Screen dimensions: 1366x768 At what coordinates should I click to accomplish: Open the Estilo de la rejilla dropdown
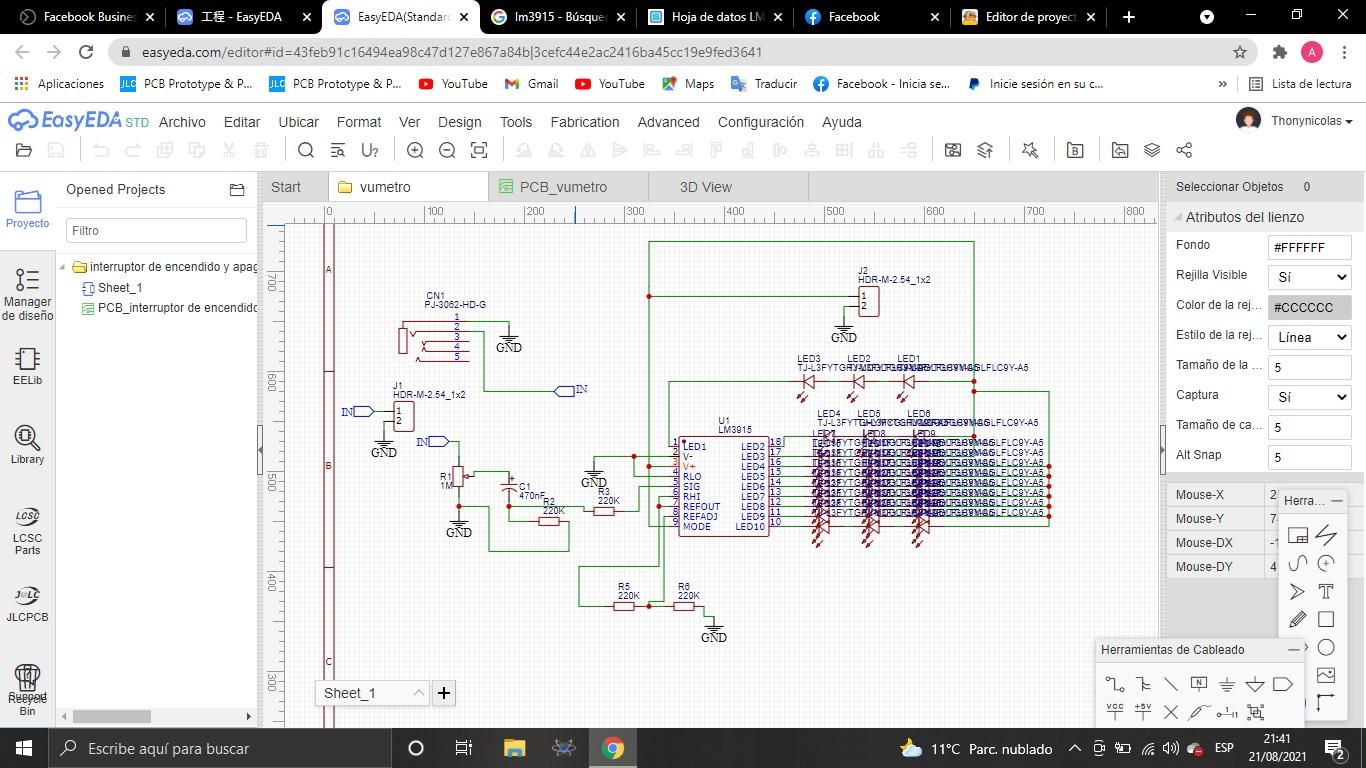pyautogui.click(x=1309, y=337)
